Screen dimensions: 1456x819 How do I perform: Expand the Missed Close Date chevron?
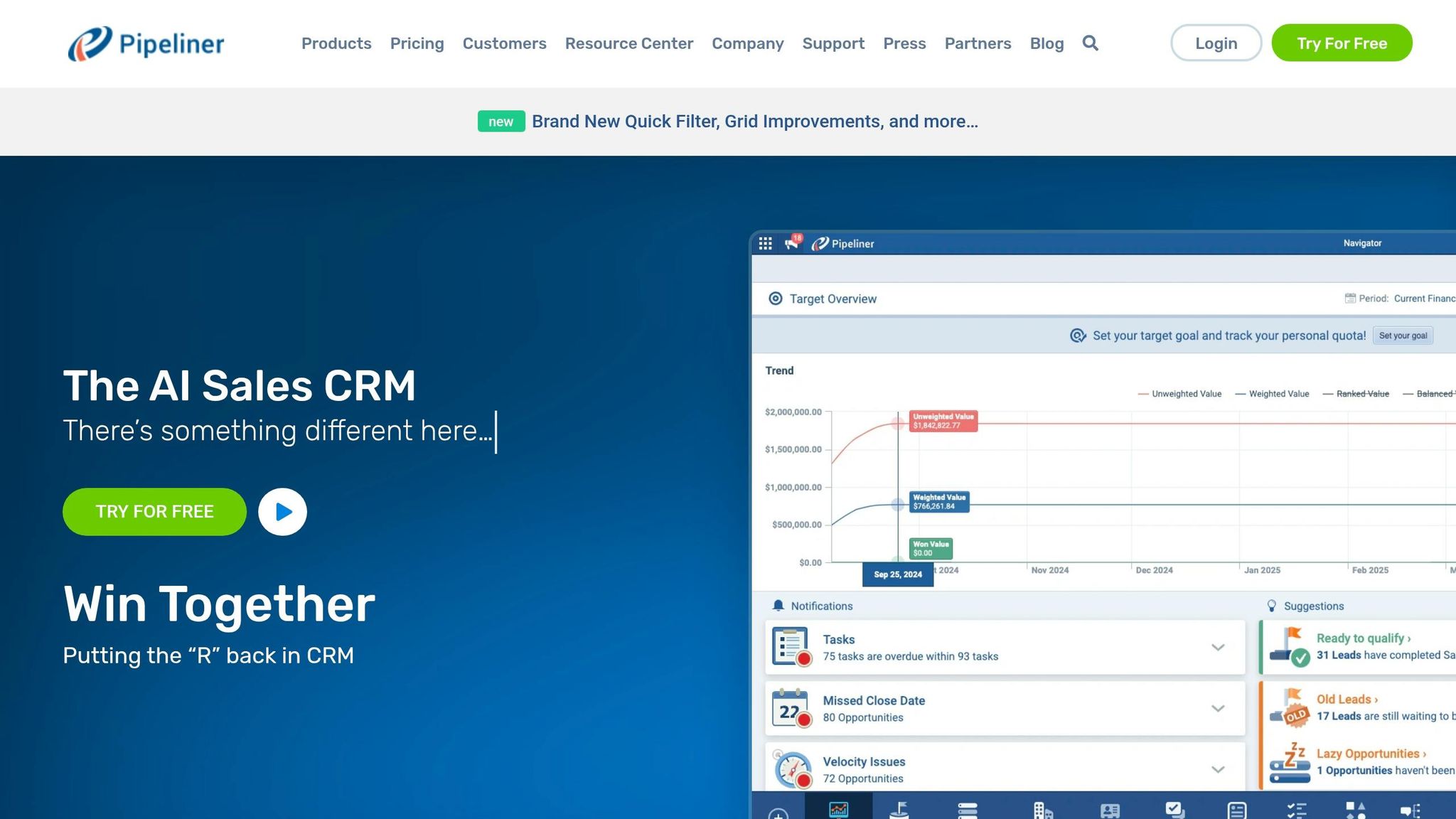tap(1218, 709)
